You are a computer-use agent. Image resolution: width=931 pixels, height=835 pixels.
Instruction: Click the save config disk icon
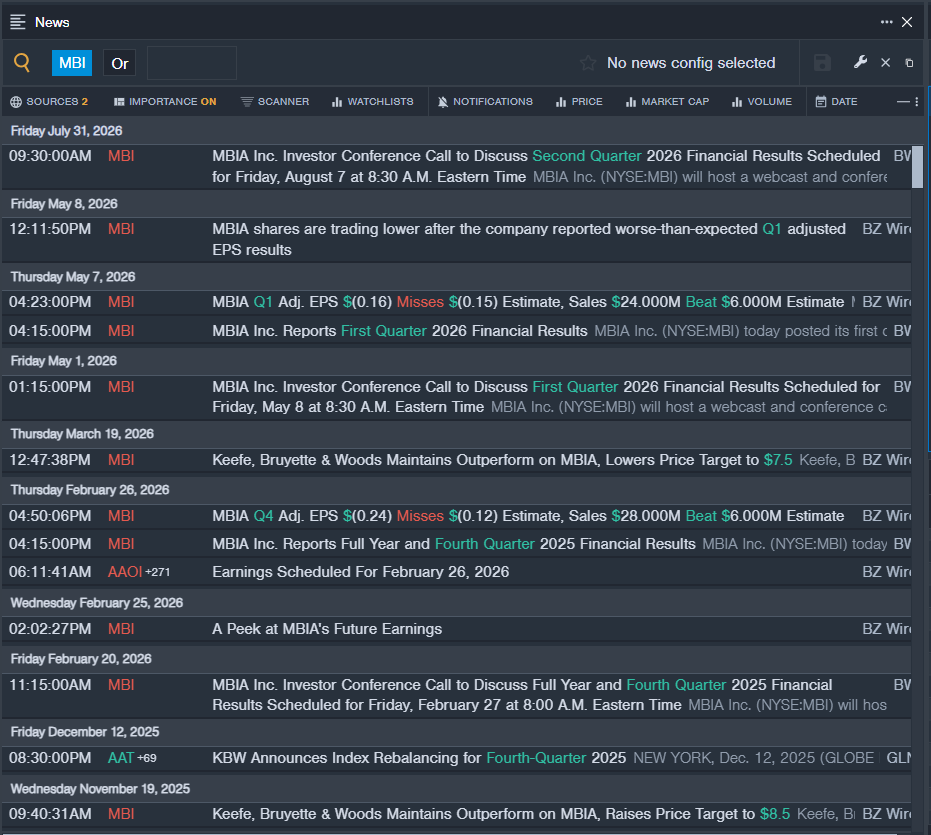822,63
